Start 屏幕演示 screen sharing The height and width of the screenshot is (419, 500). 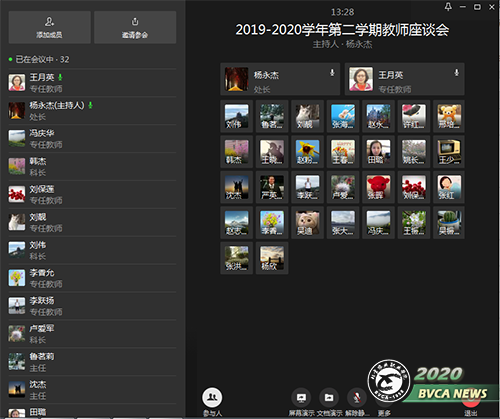301,397
